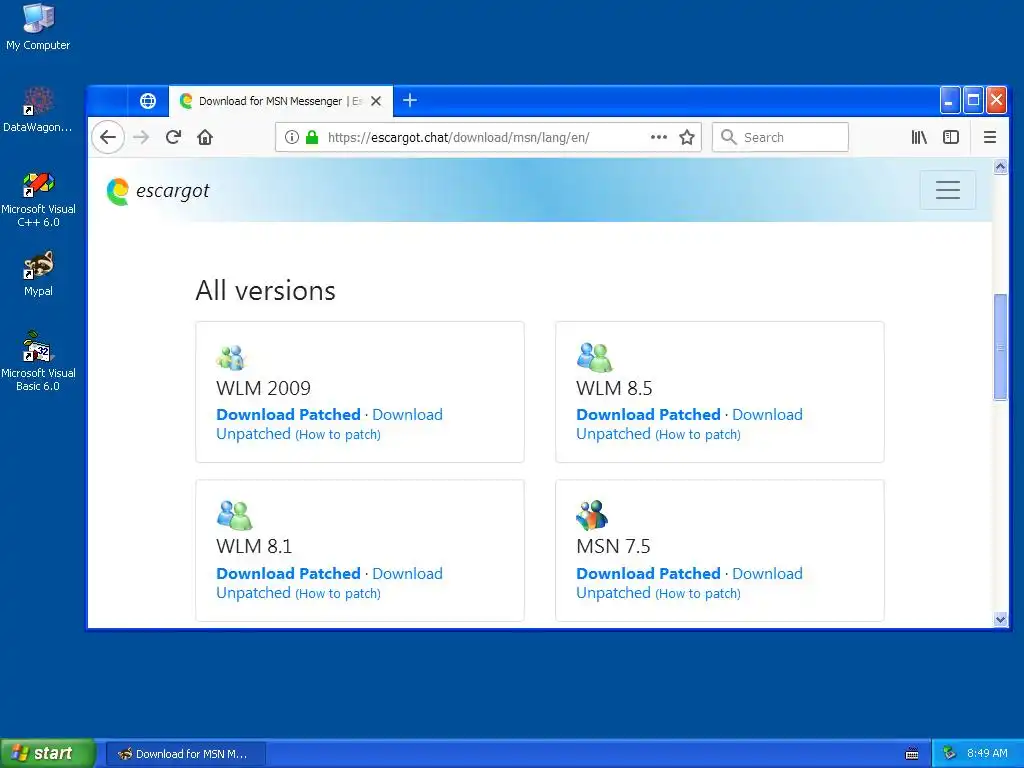This screenshot has height=768, width=1024.
Task: Click the WLM 2009 title text
Action: coord(264,388)
